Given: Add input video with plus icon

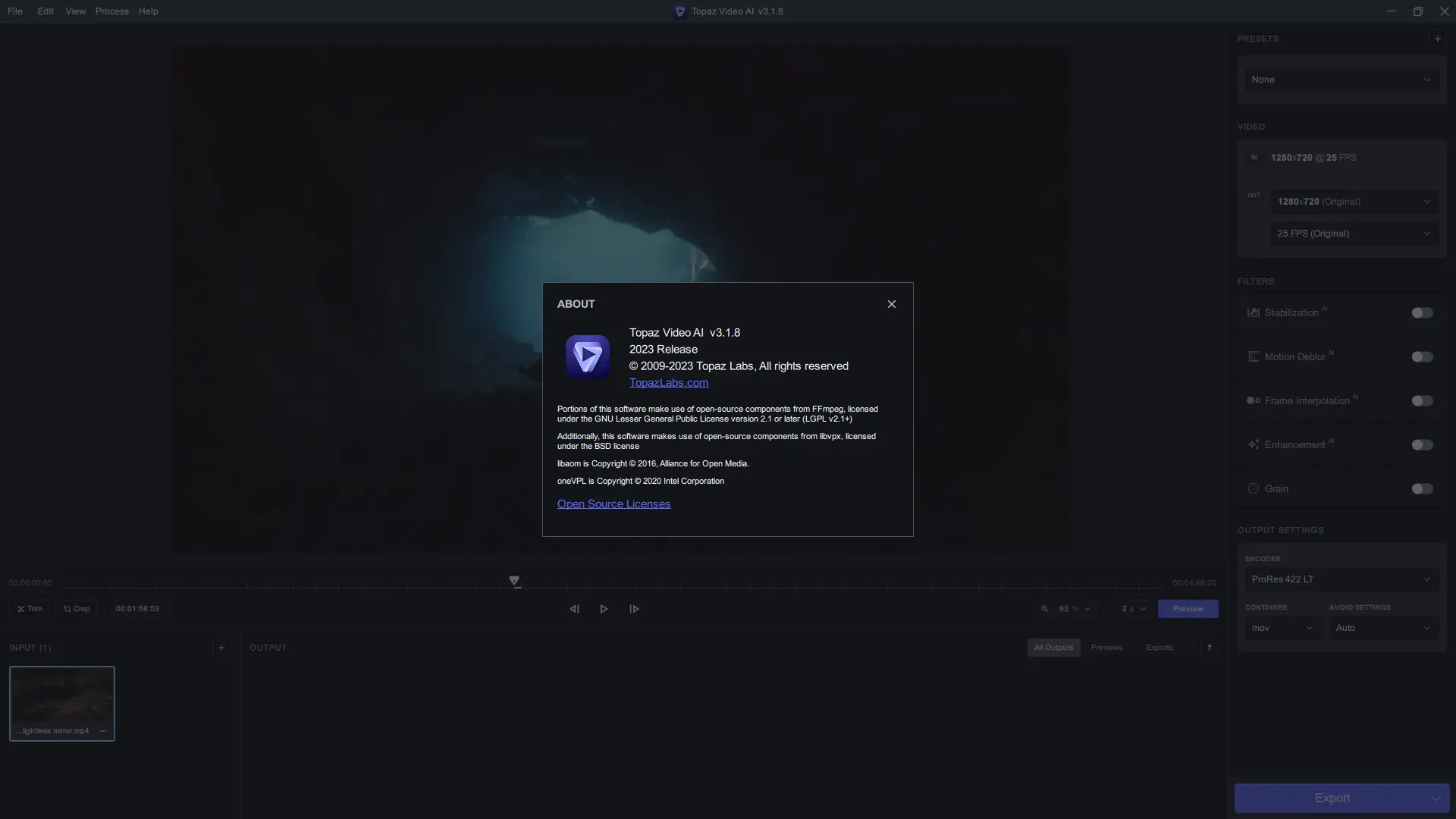Looking at the screenshot, I should tap(221, 648).
